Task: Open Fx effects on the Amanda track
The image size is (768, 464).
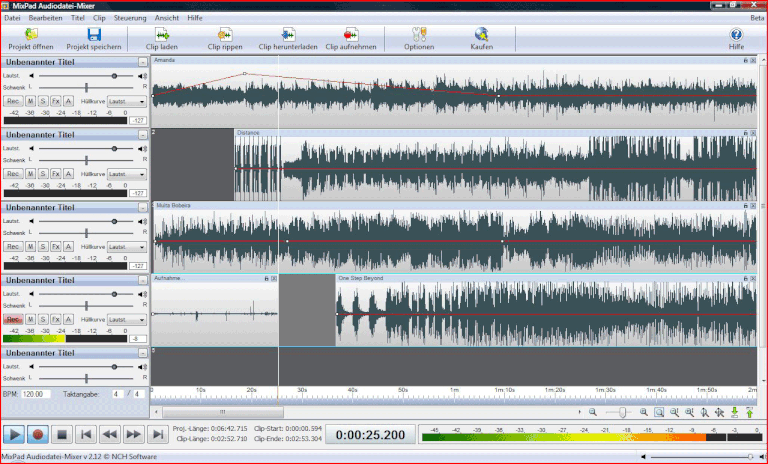Action: (x=55, y=101)
